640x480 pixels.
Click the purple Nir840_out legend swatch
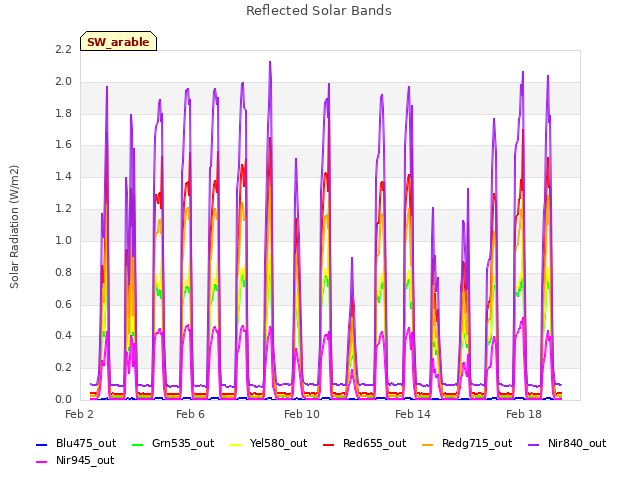click(534, 444)
